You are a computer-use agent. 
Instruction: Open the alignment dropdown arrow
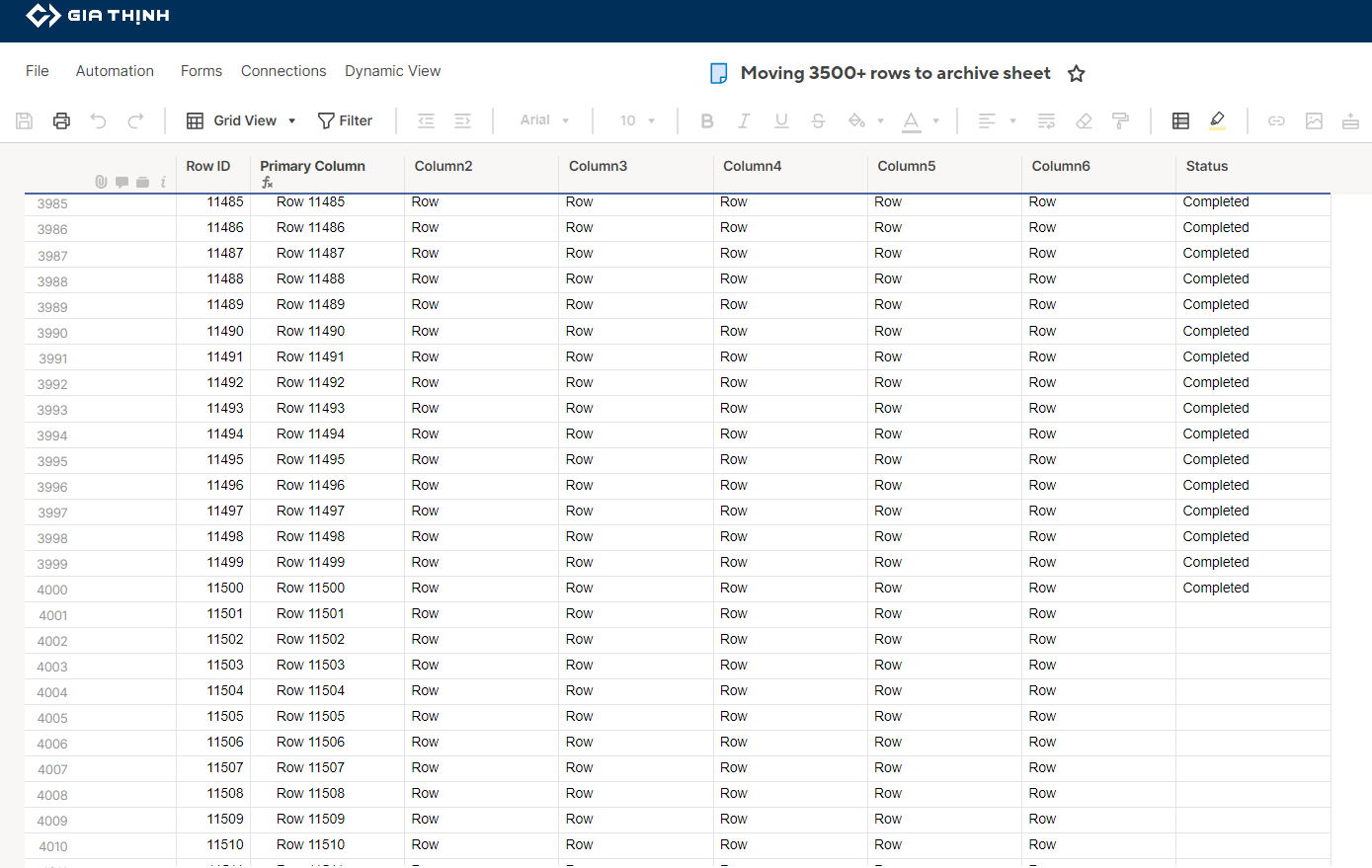1012,121
